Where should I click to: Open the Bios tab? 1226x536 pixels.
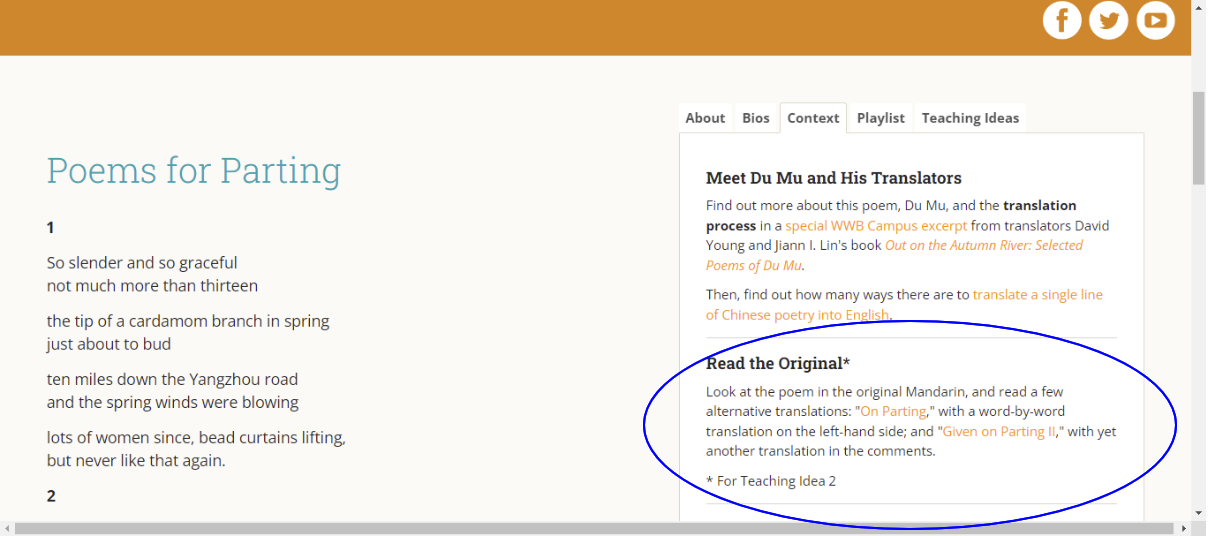click(756, 118)
